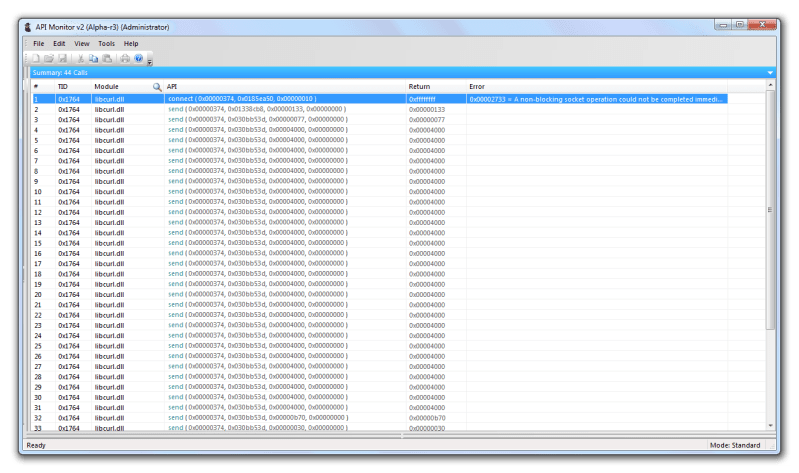Click the magnifier search icon in Module header

pos(157,87)
